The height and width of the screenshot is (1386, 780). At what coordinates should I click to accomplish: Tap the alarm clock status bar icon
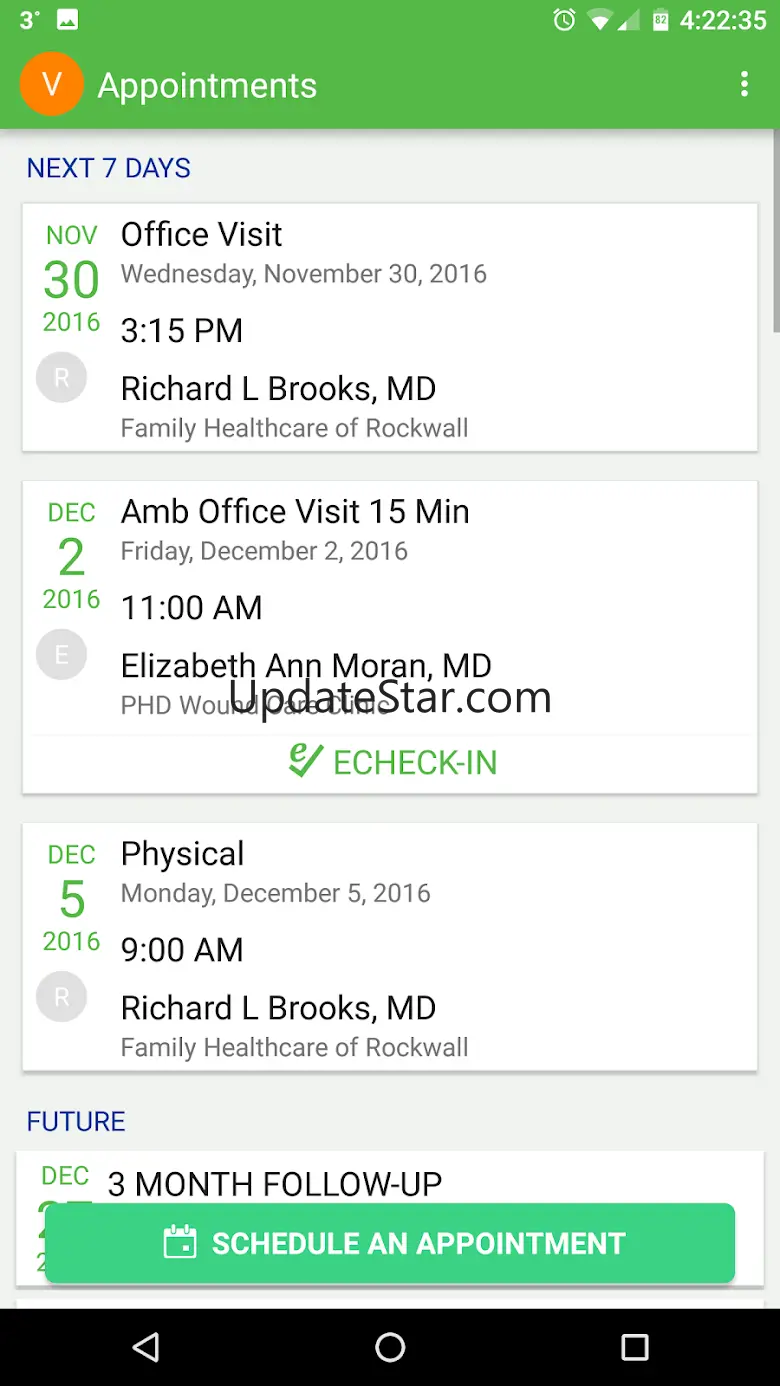pyautogui.click(x=564, y=20)
